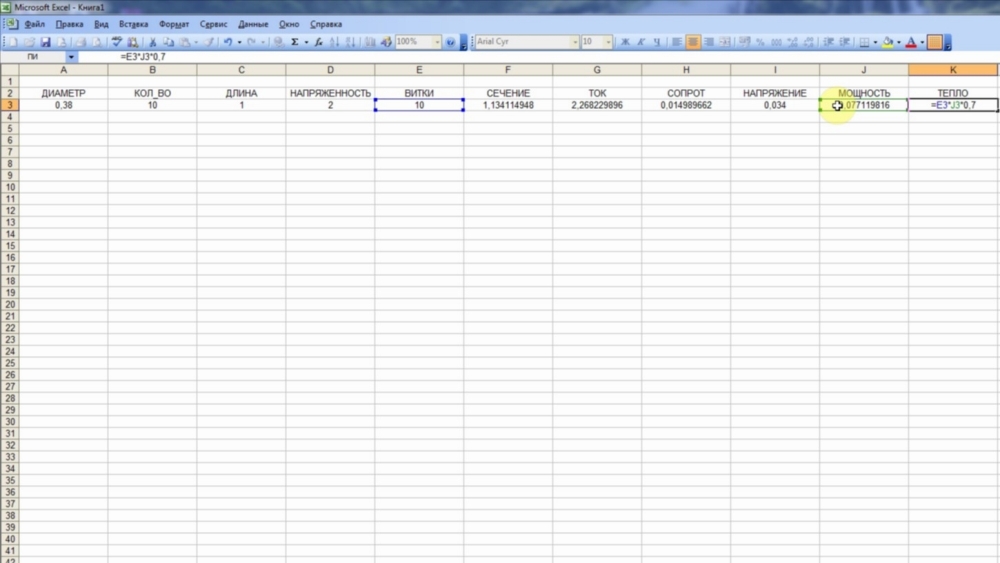Screen dimensions: 1000x563
Task: Open the Справка menu
Action: click(x=325, y=24)
